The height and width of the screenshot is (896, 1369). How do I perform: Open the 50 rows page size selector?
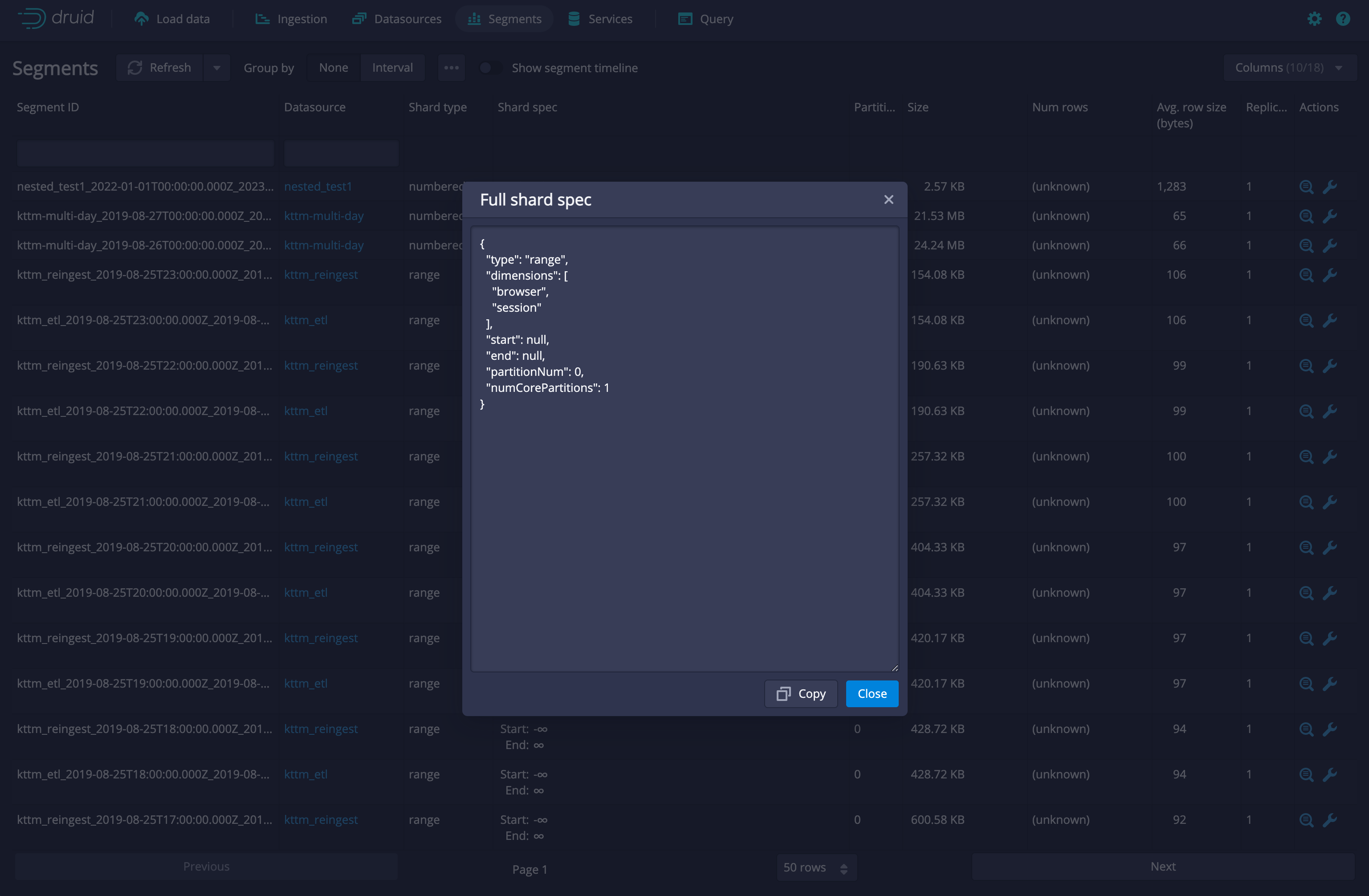click(x=815, y=867)
